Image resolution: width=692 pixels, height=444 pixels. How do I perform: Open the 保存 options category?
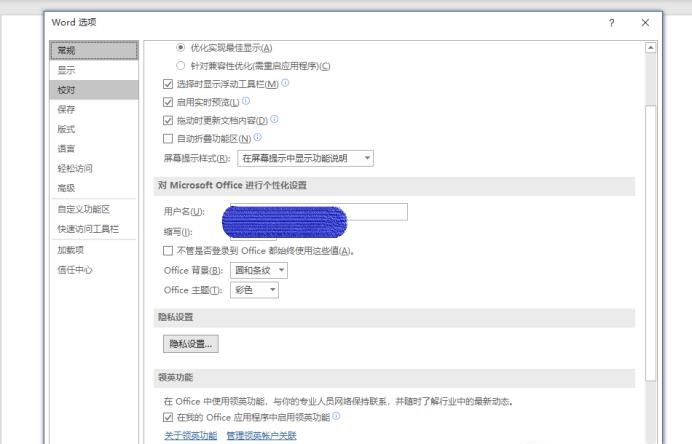pos(94,109)
